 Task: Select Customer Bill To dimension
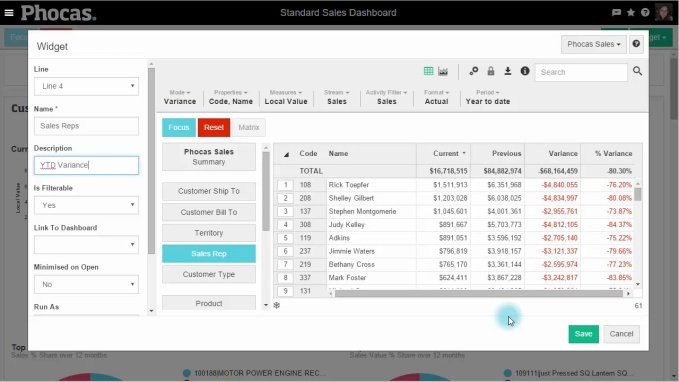point(209,212)
